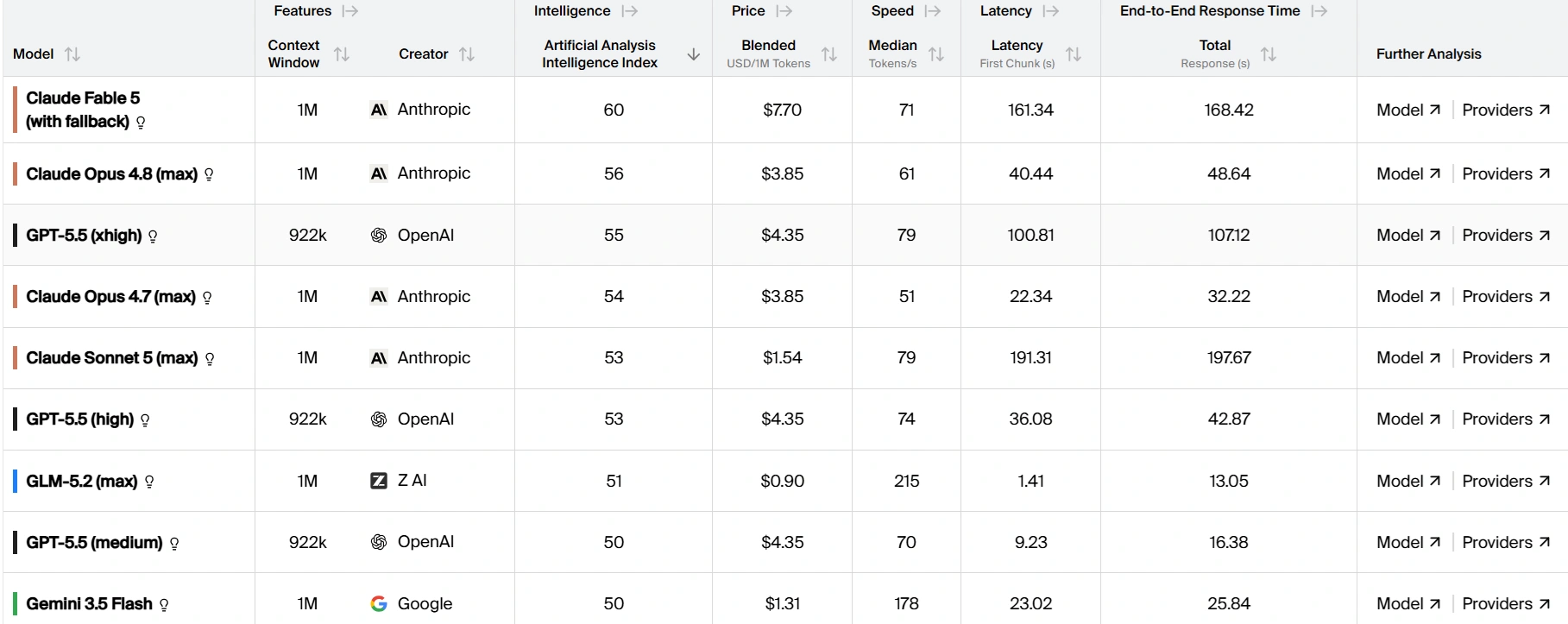This screenshot has height=624, width=1568.
Task: Sort by Total Response time arrows
Action: click(1269, 54)
